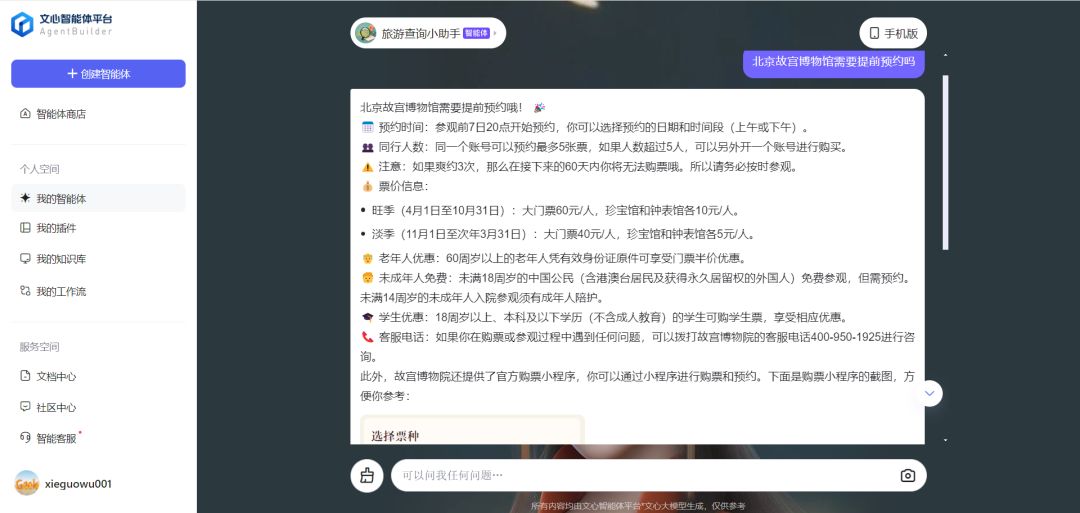Open 文档中心 document icon
Image resolution: width=1080 pixels, height=513 pixels.
(25, 376)
